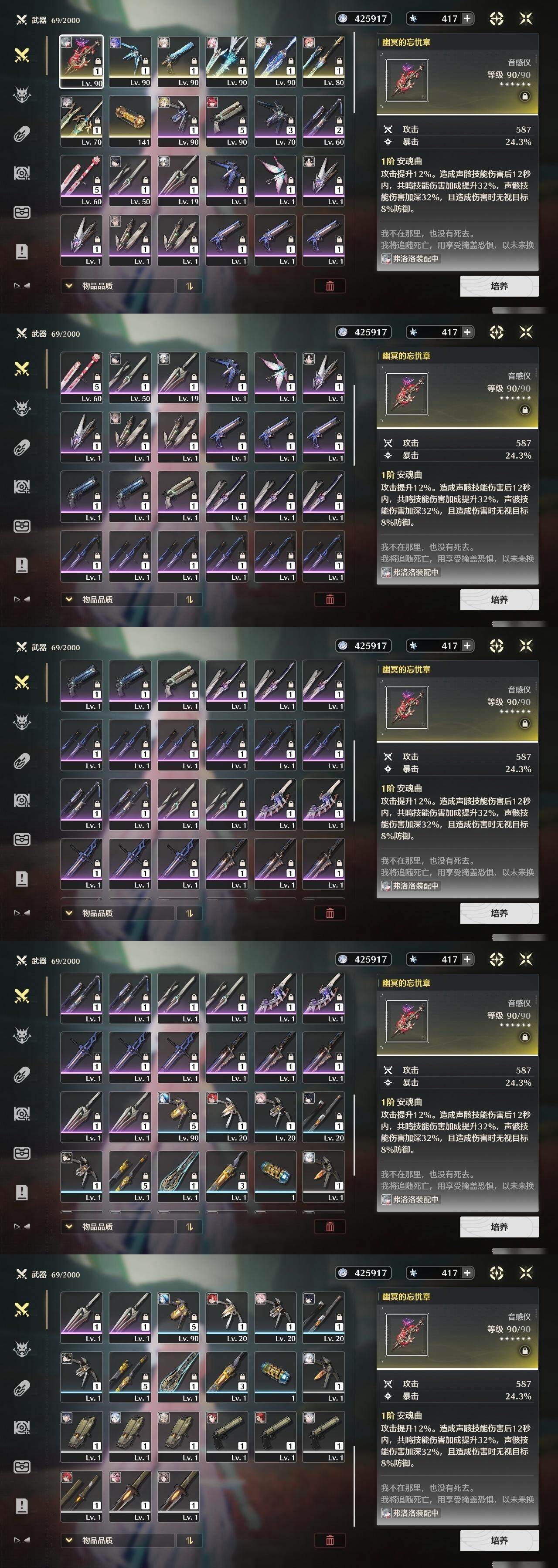Select the gold tube material showing 141
Image resolution: width=558 pixels, height=1568 pixels.
(x=130, y=121)
